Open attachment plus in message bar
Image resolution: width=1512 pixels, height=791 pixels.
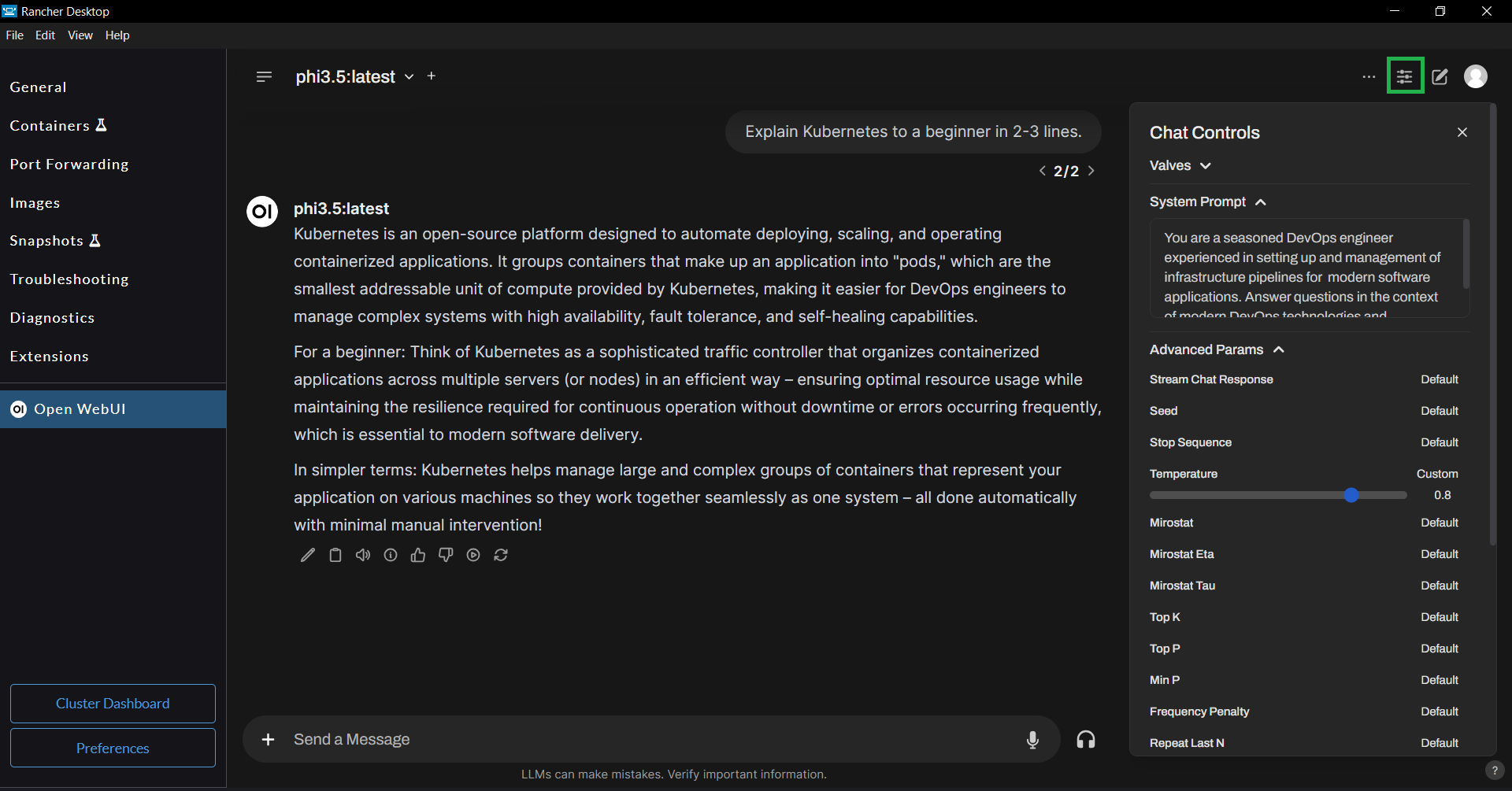(x=269, y=739)
